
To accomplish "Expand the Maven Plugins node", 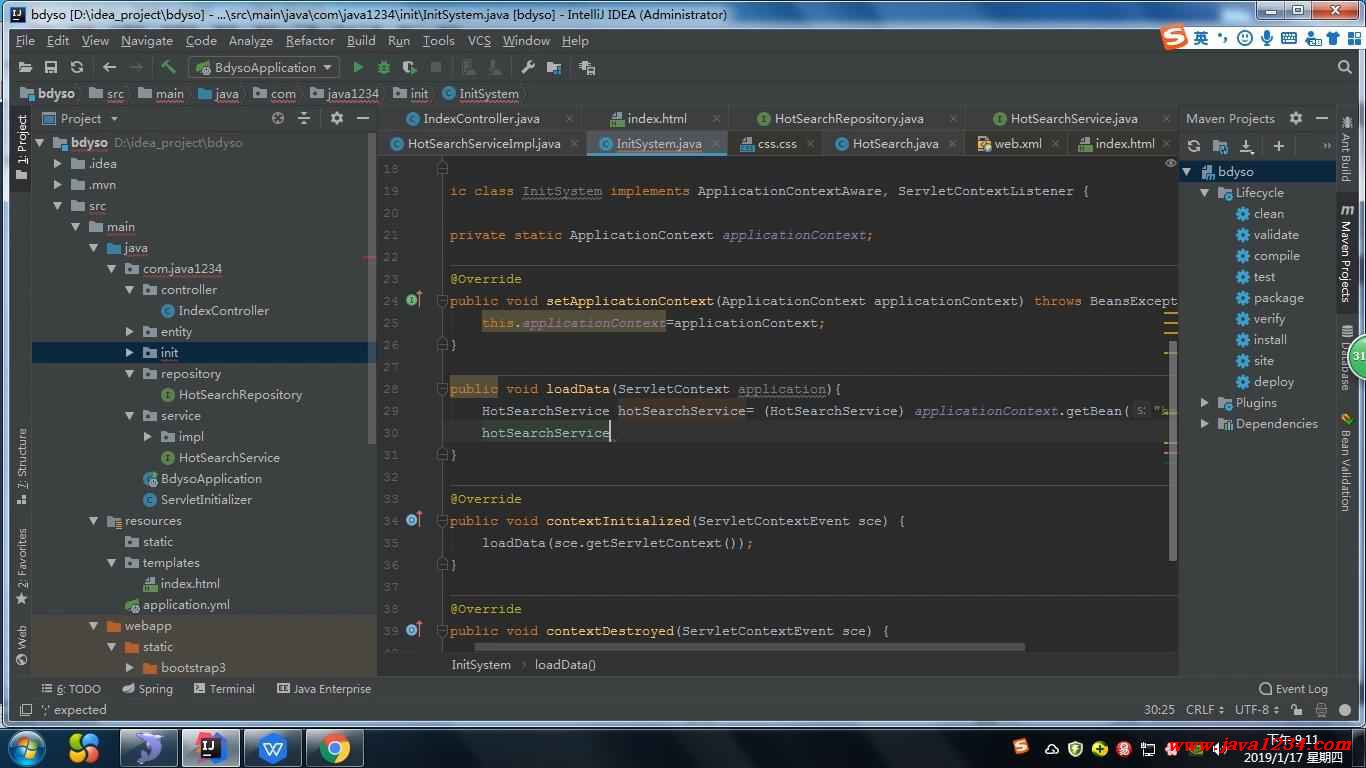I will (1205, 403).
